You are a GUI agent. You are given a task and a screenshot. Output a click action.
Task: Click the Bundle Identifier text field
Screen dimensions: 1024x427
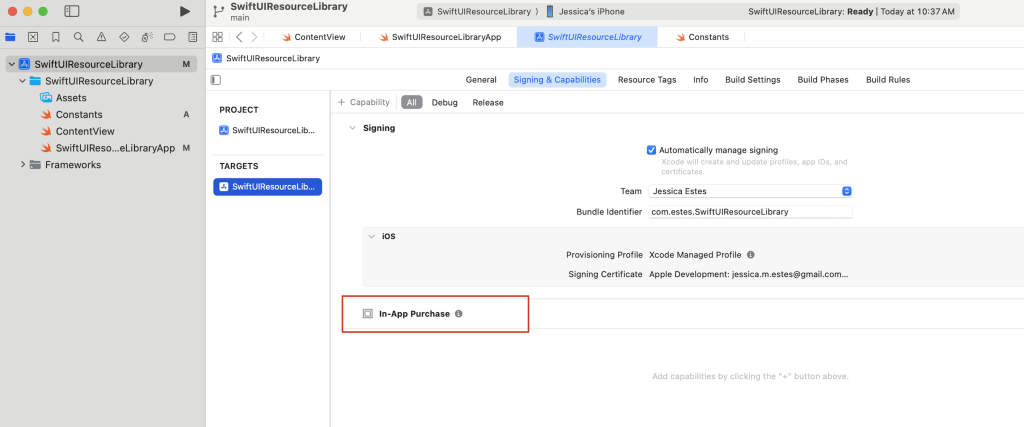click(x=750, y=212)
